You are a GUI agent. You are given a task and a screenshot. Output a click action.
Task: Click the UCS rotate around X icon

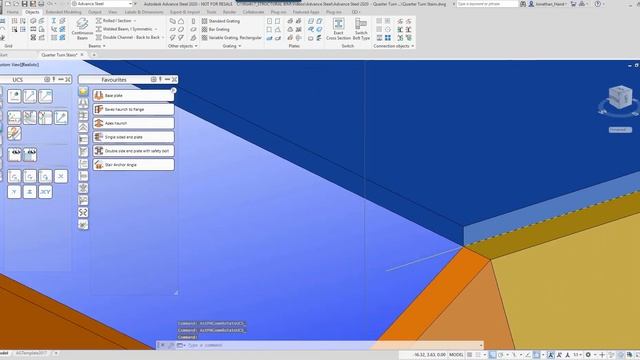point(14,176)
